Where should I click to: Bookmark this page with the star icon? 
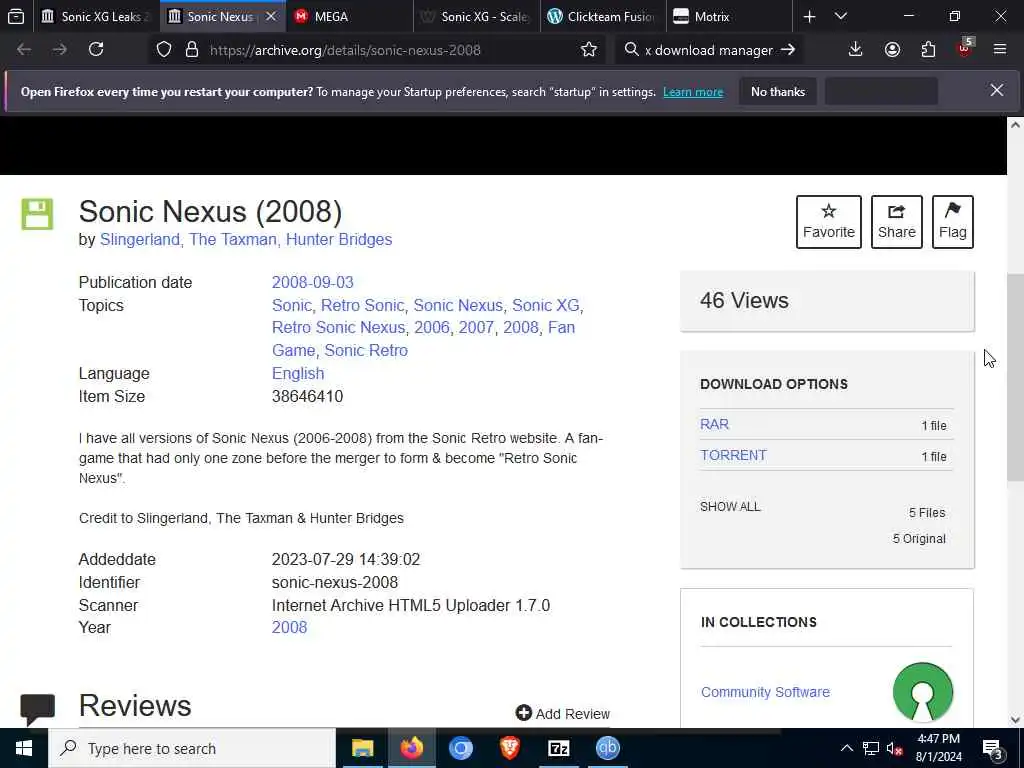click(x=588, y=50)
